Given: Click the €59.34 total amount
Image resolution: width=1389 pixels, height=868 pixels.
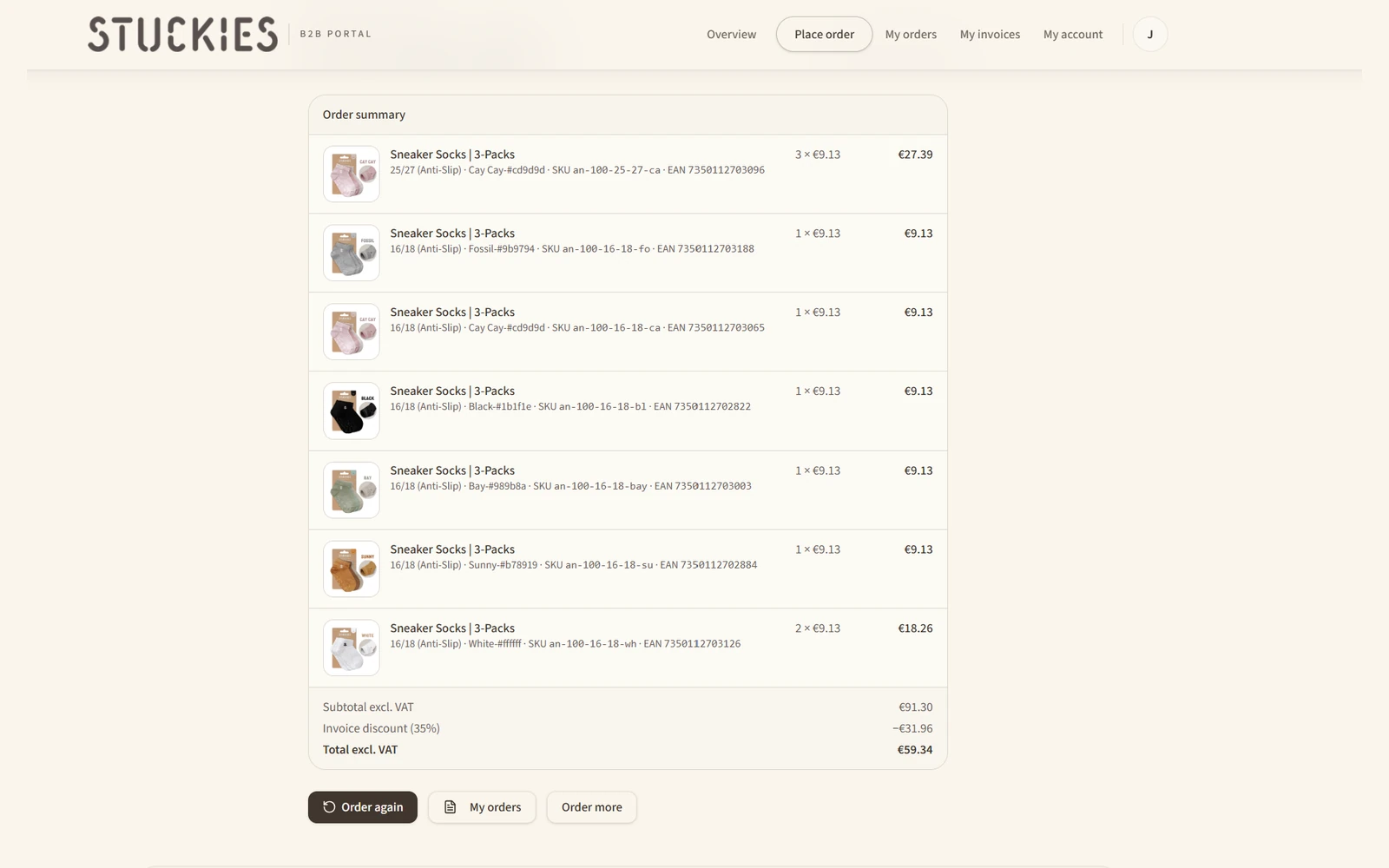Looking at the screenshot, I should (915, 750).
